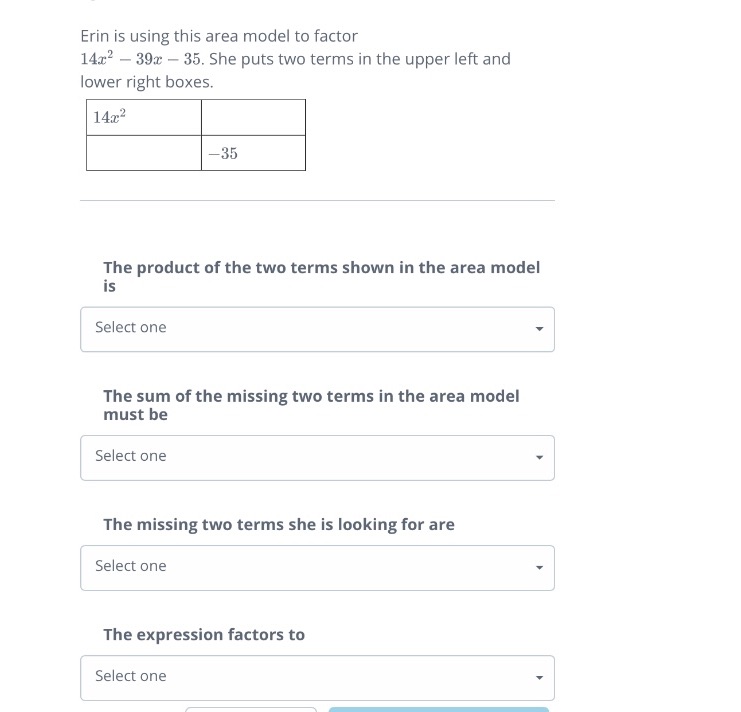Click the −35 cell in the area model

(x=254, y=154)
